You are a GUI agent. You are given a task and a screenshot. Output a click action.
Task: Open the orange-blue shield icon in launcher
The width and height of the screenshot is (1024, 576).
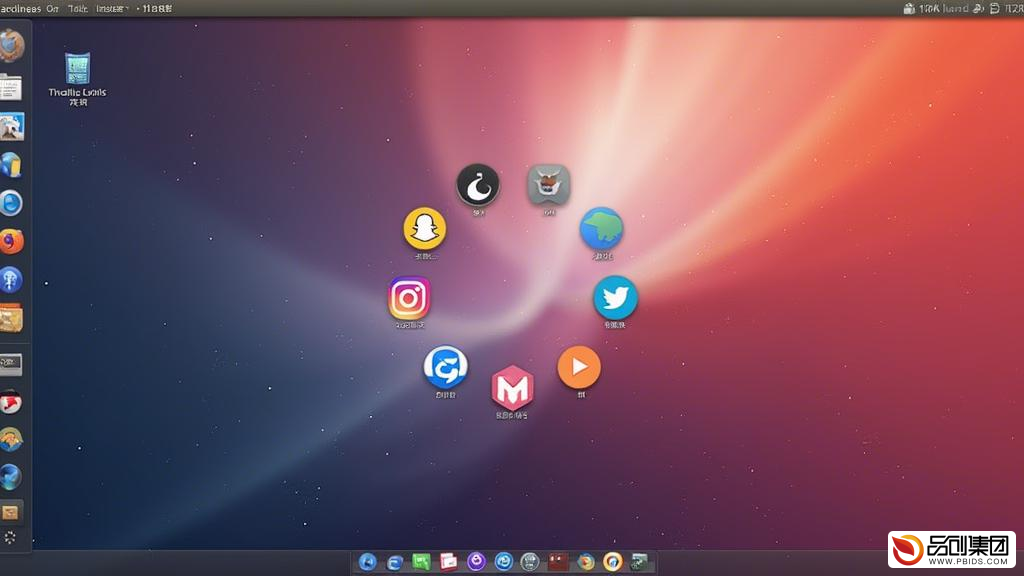click(x=11, y=440)
